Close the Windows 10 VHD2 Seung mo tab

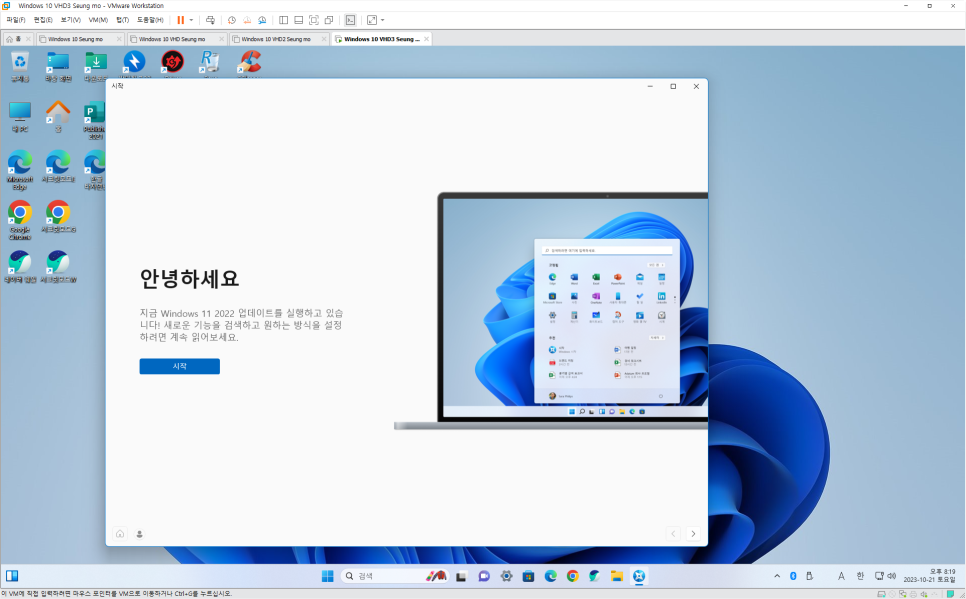click(324, 39)
